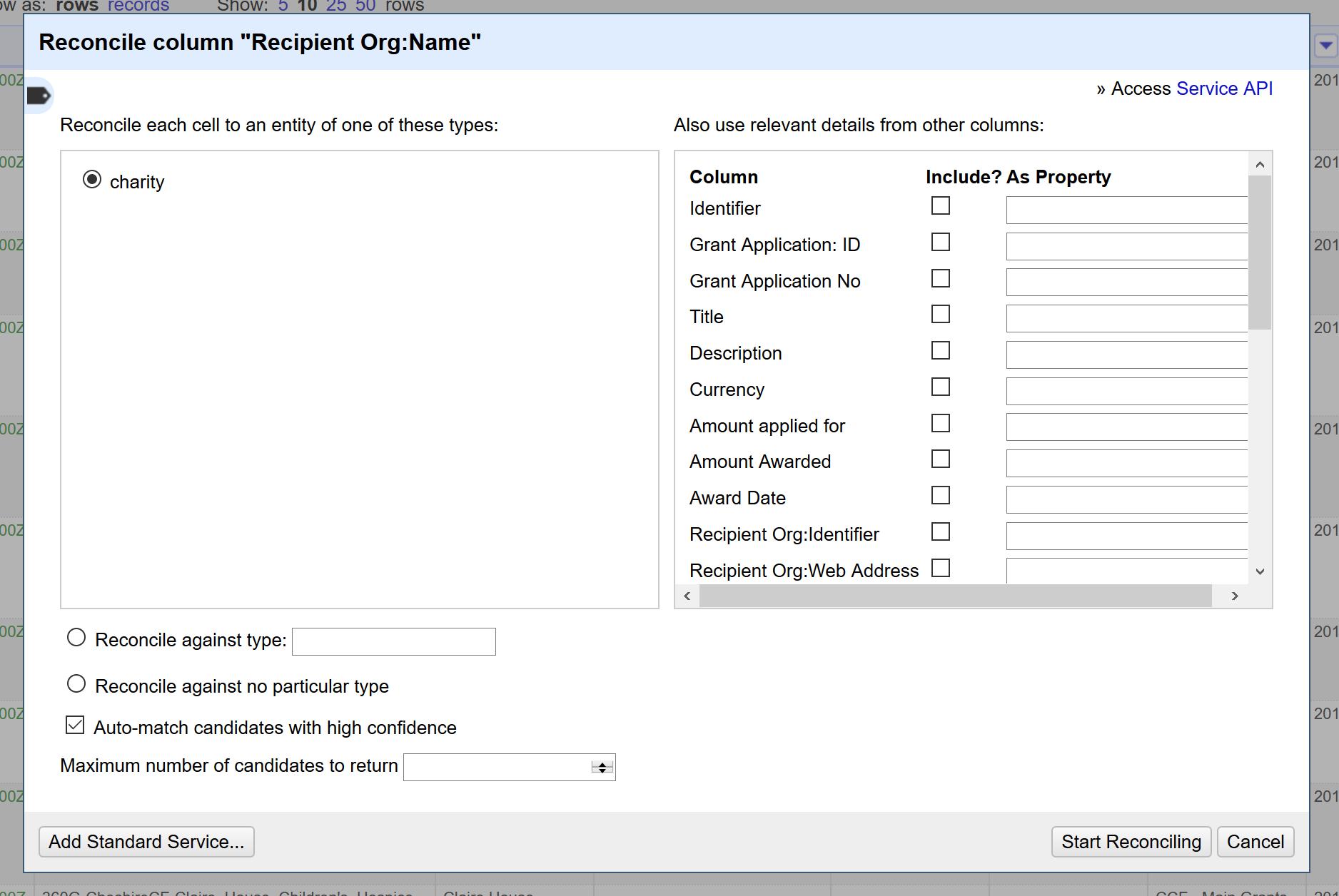Click As Property field for Award Date

click(x=1127, y=500)
